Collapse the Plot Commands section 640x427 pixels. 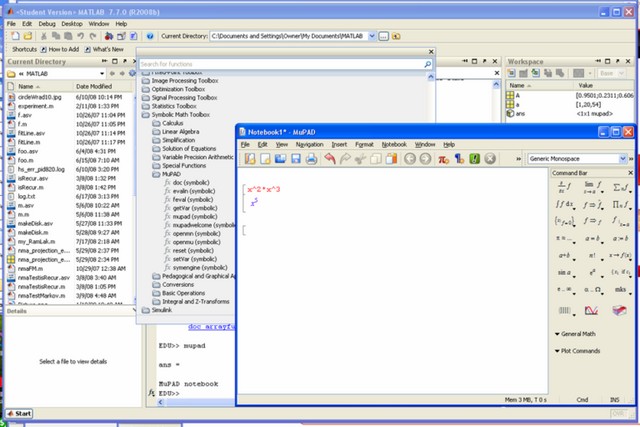click(557, 351)
